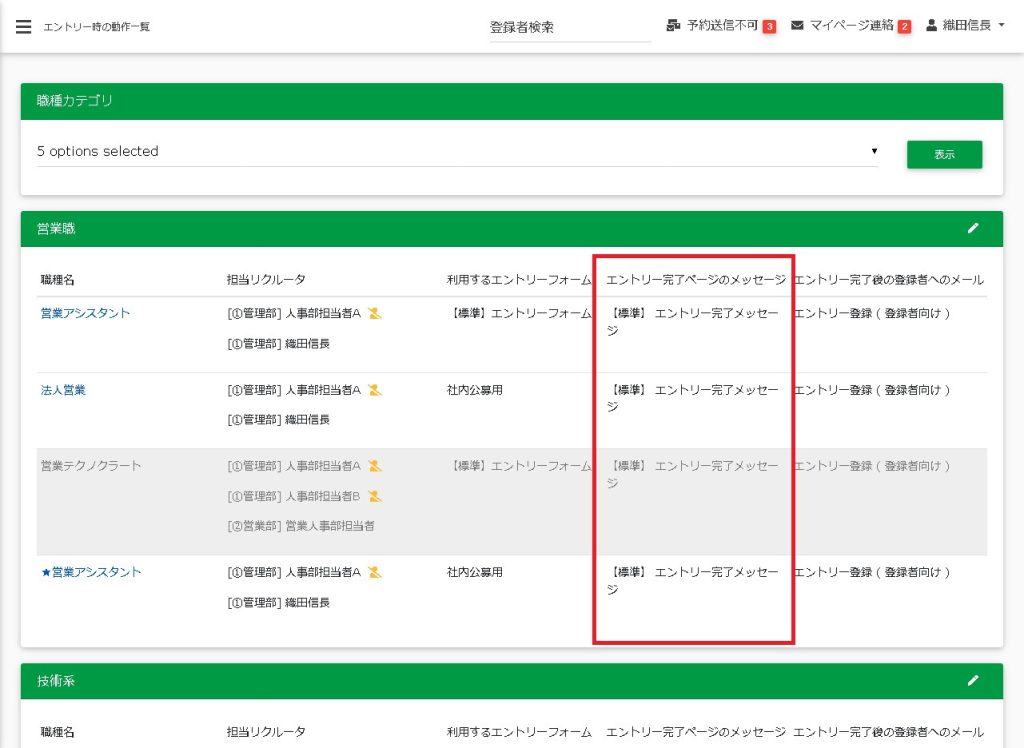
Task: Open the hamburger navigation menu
Action: [24, 27]
